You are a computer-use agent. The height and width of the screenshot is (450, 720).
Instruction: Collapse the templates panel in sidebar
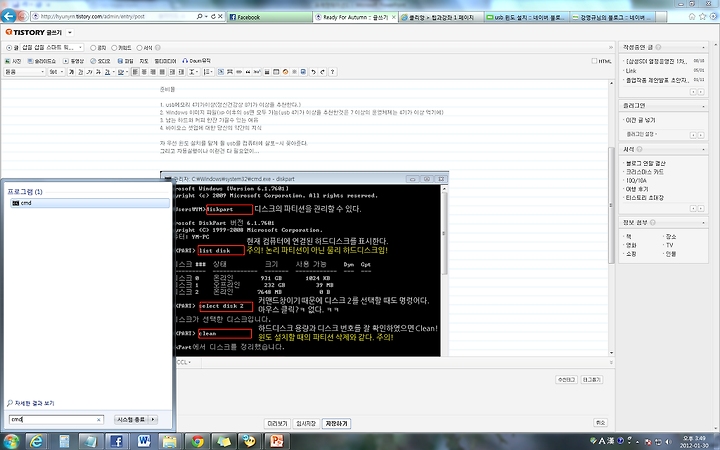[x=703, y=150]
